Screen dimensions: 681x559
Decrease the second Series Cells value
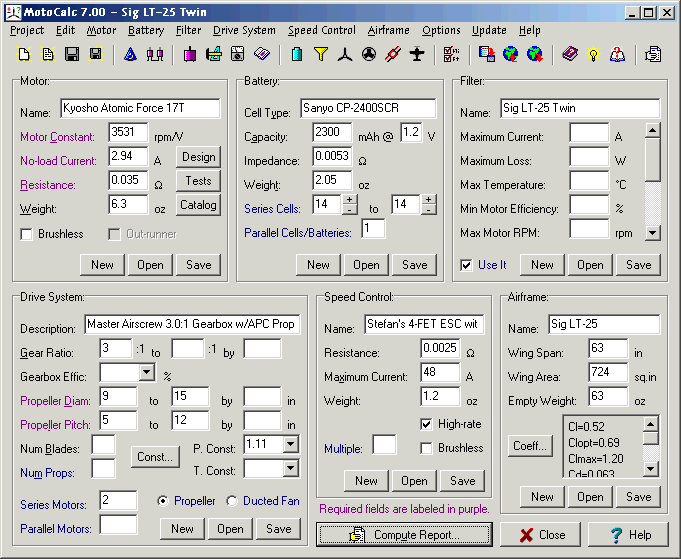pyautogui.click(x=429, y=209)
